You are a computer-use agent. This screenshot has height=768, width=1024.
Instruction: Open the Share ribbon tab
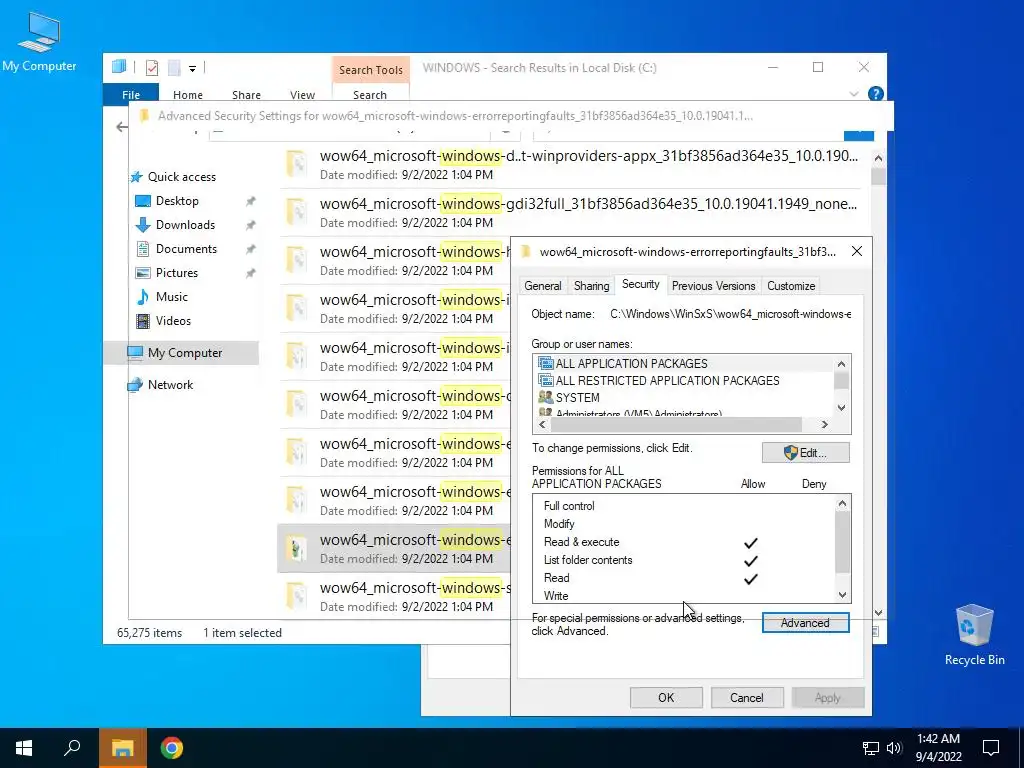pyautogui.click(x=246, y=95)
